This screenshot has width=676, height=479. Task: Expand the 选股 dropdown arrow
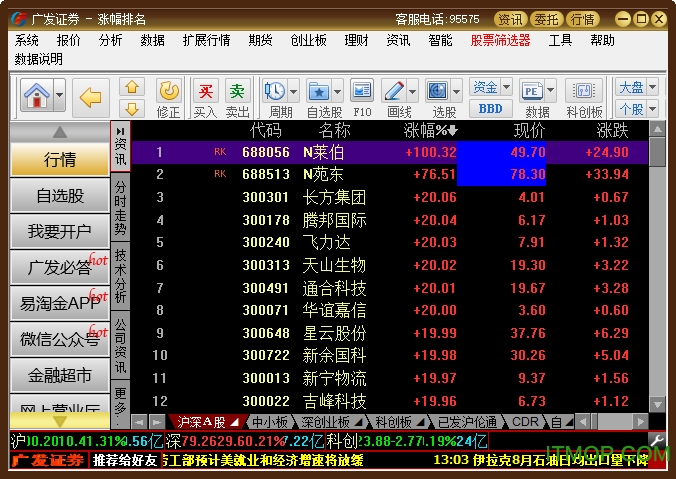coord(457,91)
